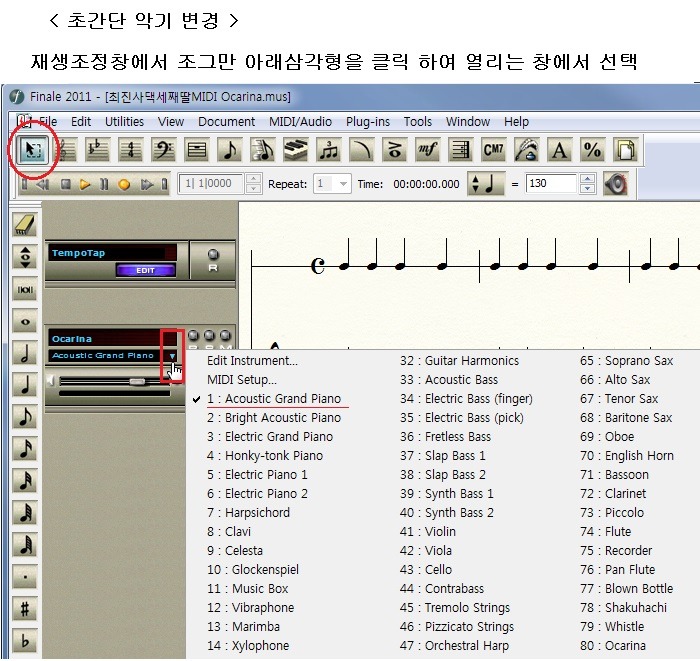Image resolution: width=700 pixels, height=661 pixels.
Task: Choose the sharp accidental in the left palette
Action: coord(25,608)
